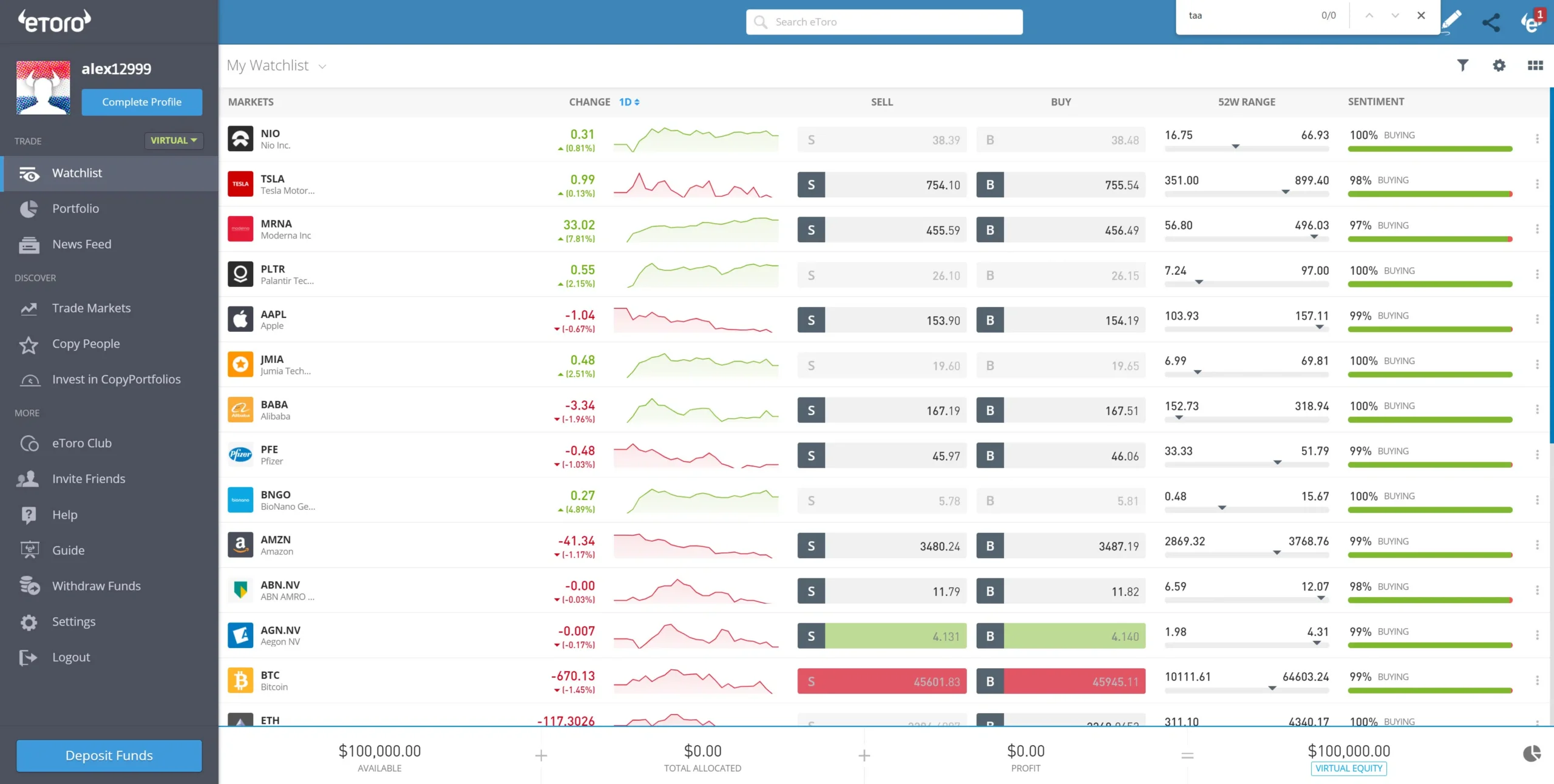
Task: Go to next find result arrow
Action: (x=1395, y=16)
